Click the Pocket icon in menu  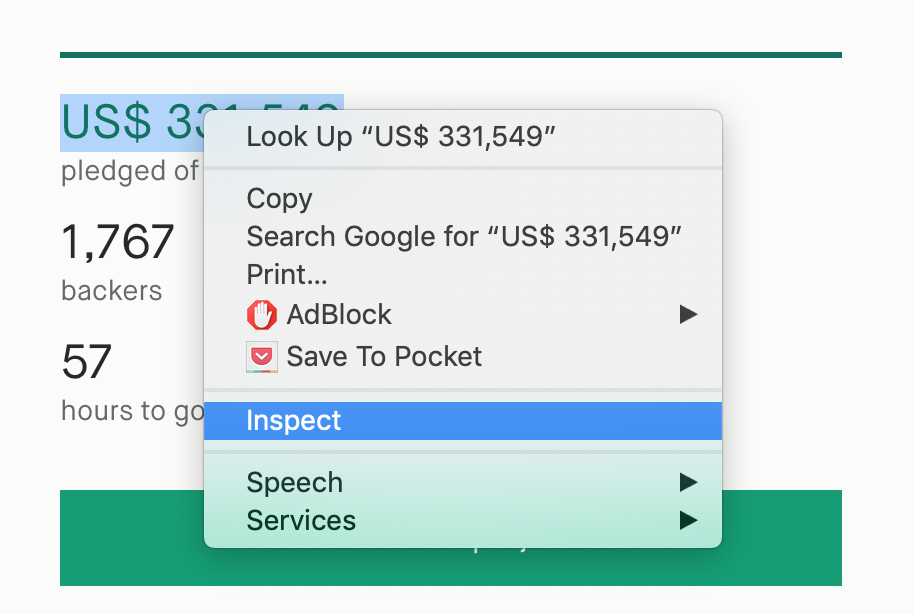pyautogui.click(x=262, y=357)
